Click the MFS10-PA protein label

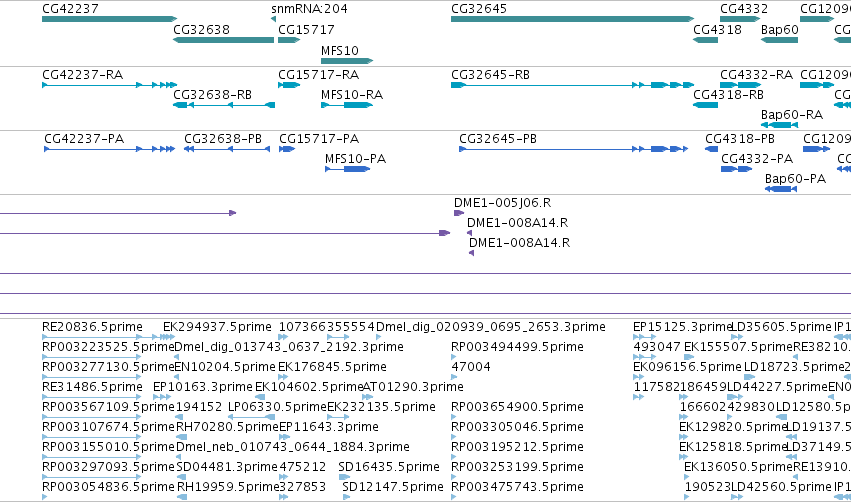tap(355, 159)
